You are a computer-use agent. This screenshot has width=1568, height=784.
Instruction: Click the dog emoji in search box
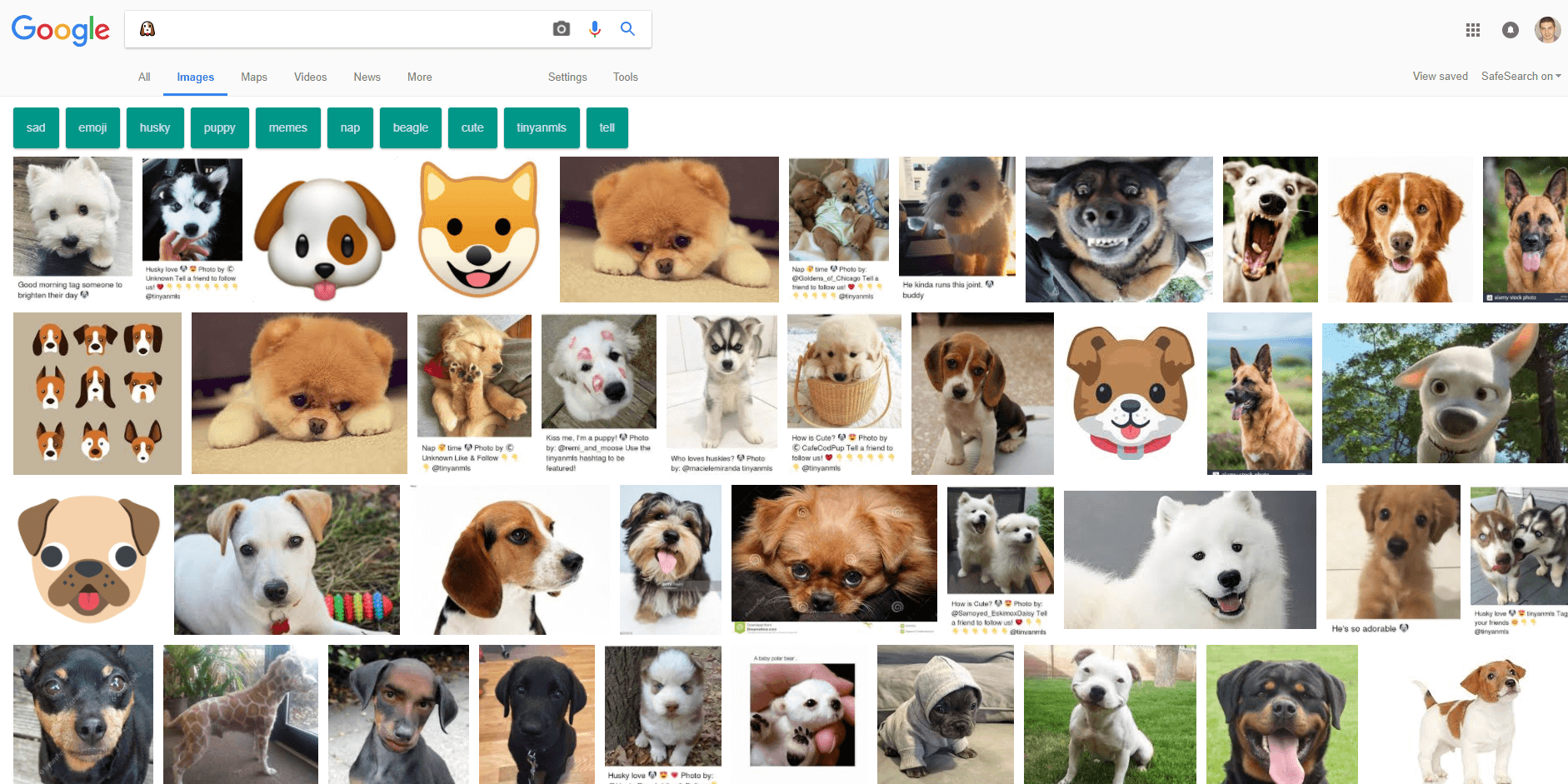[147, 29]
